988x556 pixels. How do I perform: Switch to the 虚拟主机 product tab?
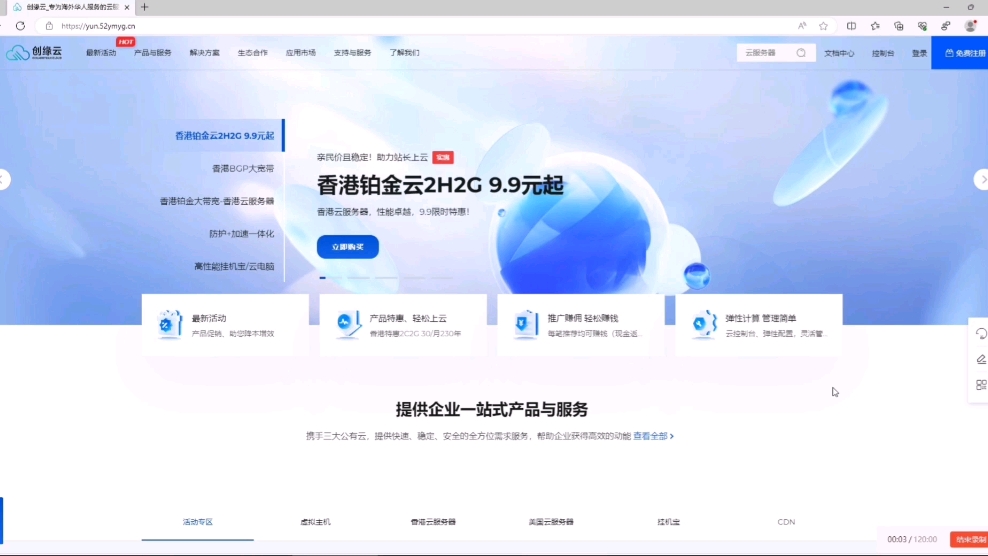315,522
